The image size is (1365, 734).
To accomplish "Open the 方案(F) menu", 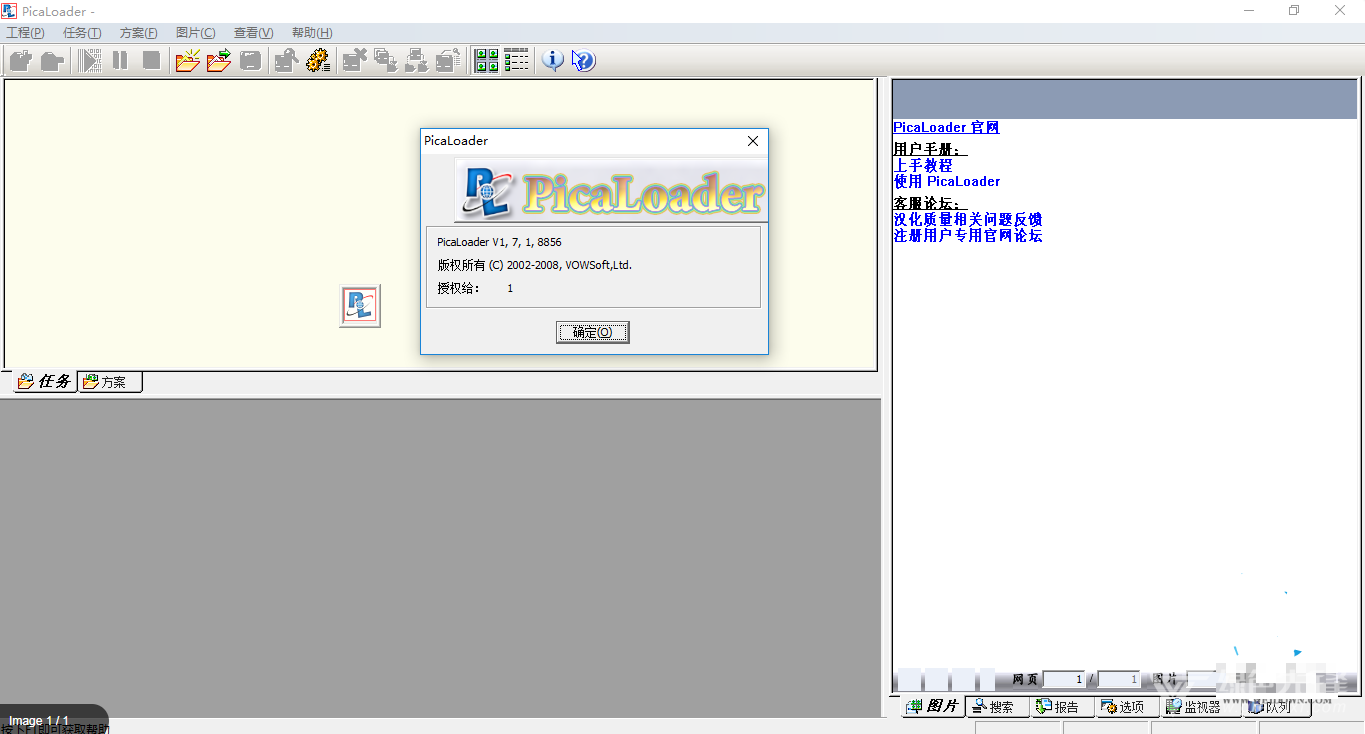I will (139, 33).
